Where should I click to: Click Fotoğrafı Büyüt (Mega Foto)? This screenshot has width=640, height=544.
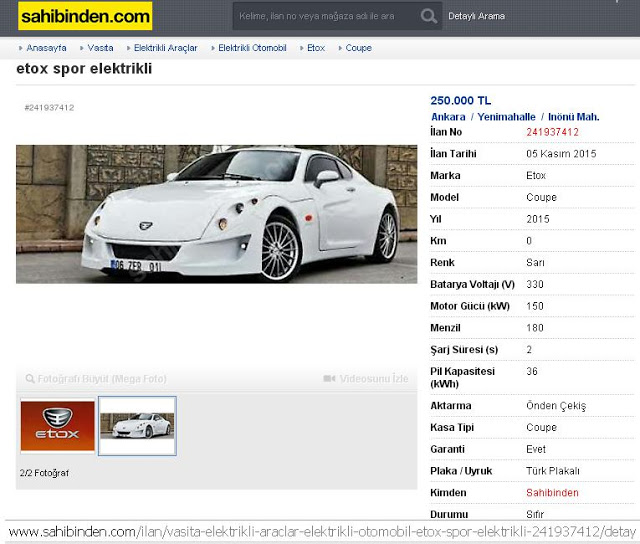point(102,379)
